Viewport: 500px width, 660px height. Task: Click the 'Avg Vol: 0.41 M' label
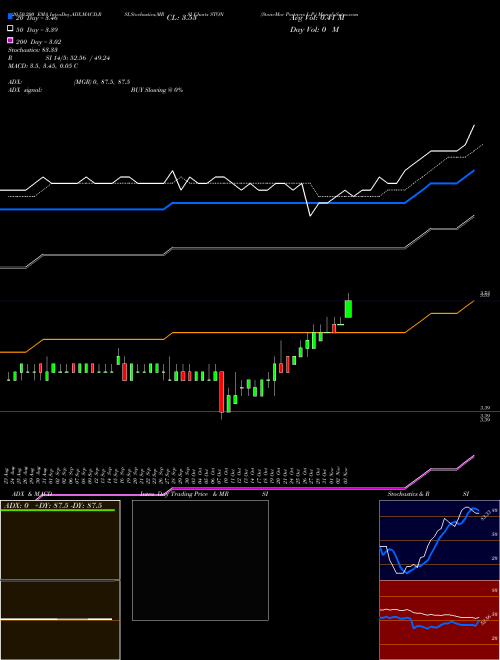coord(317,18)
